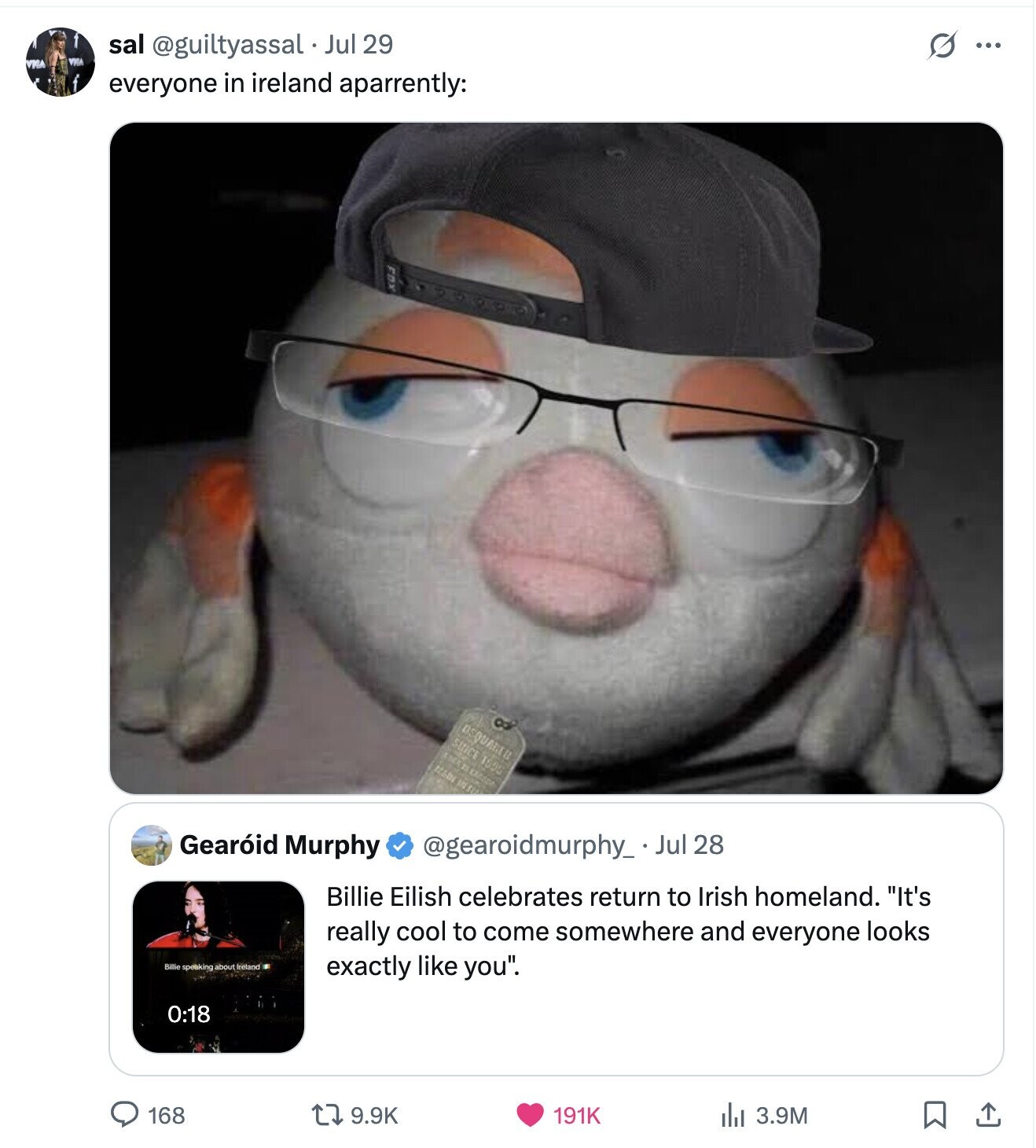1036x1148 pixels.
Task: Open sal's profile avatar
Action: pos(61,62)
